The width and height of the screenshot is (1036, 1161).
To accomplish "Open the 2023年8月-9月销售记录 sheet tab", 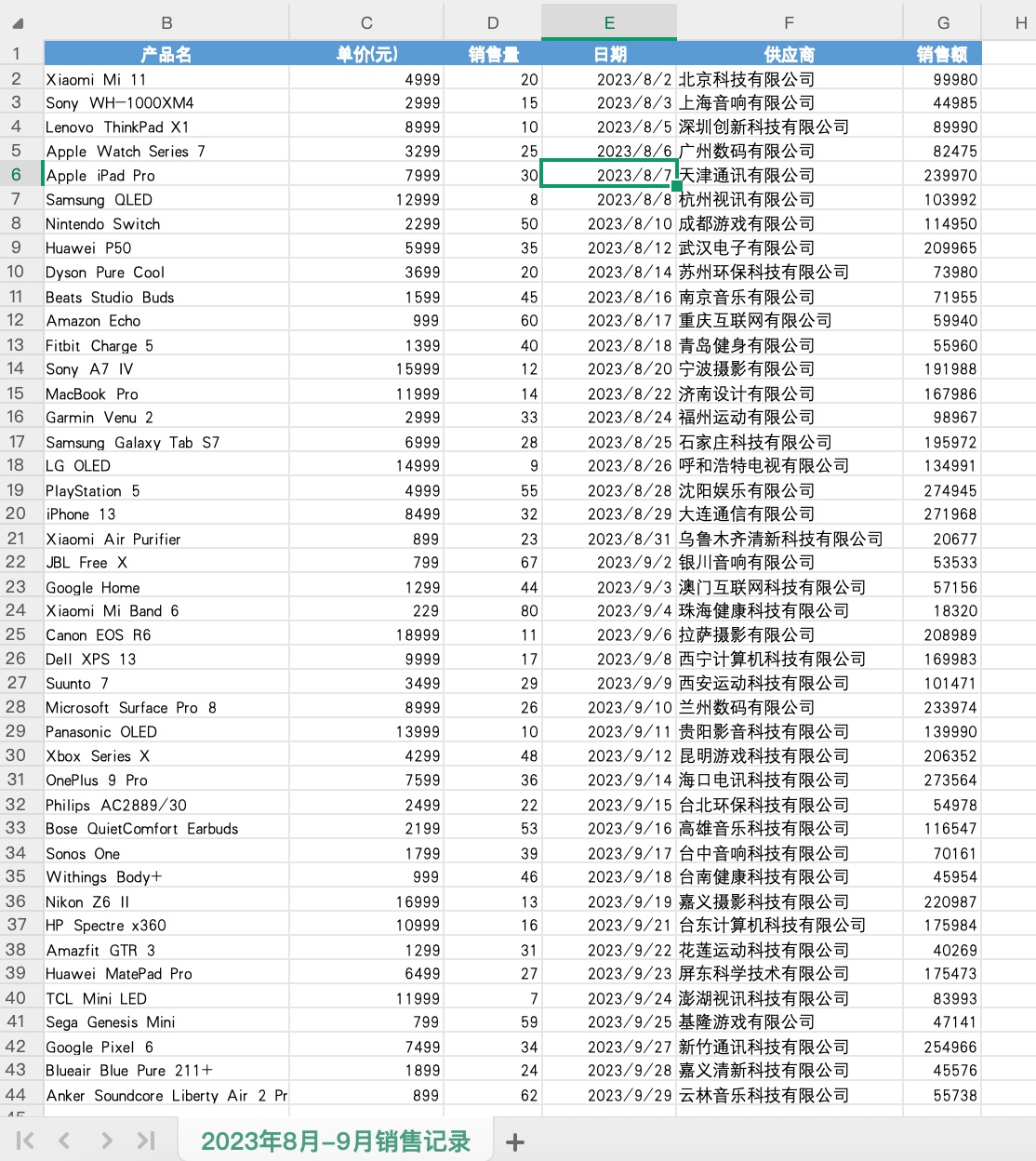I will (x=336, y=1141).
